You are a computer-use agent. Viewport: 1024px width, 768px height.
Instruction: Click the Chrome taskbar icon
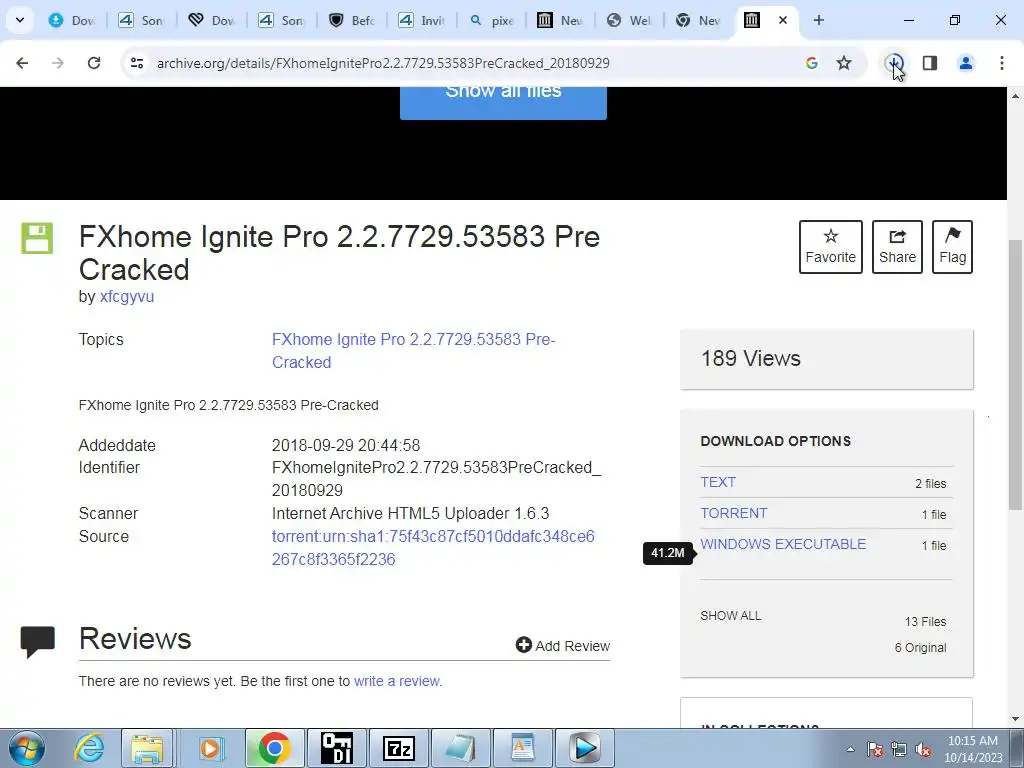[x=274, y=748]
